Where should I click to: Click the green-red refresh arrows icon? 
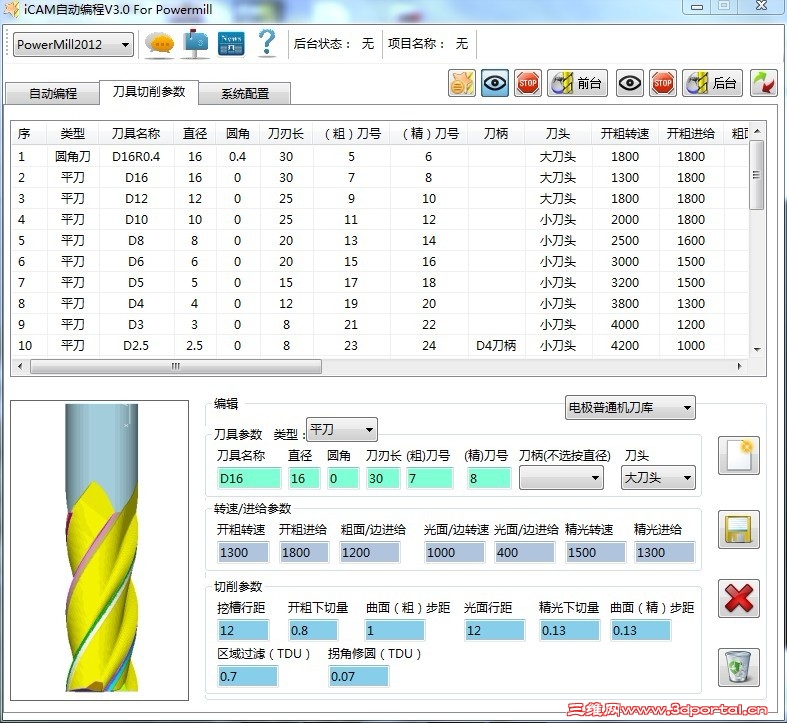pos(763,83)
